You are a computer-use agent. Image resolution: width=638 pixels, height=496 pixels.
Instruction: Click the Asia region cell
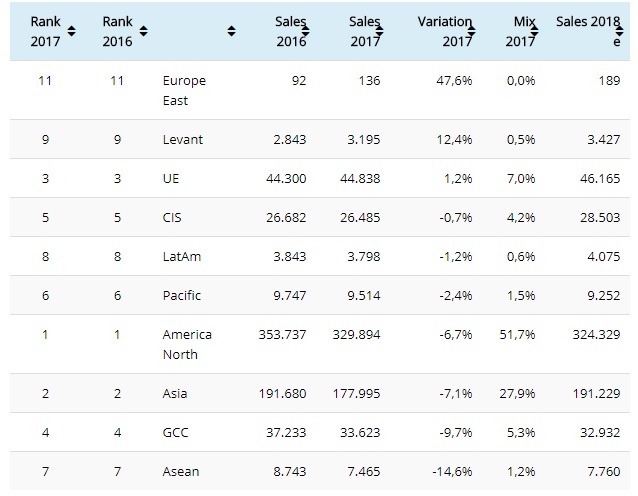pyautogui.click(x=175, y=393)
